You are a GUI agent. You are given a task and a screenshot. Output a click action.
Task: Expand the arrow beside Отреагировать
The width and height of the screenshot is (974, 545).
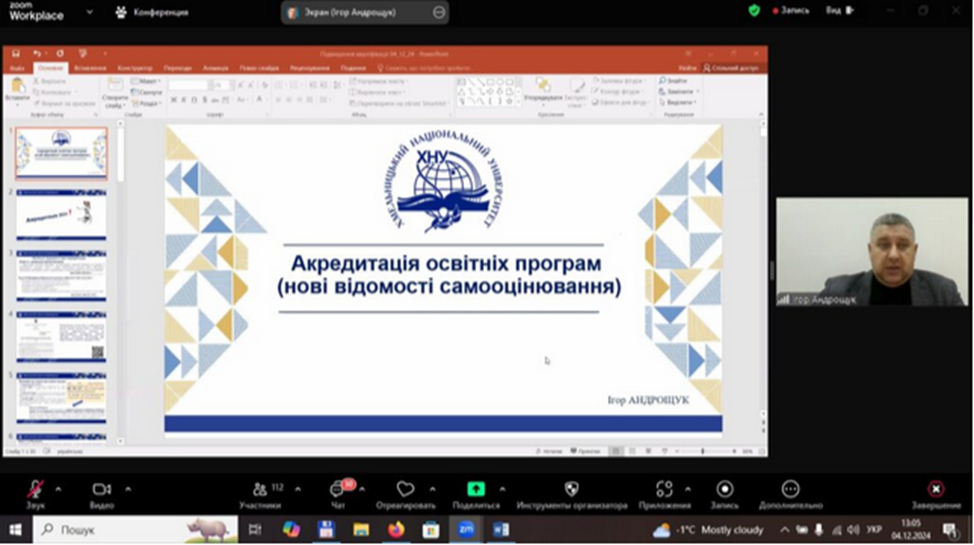[x=432, y=490]
